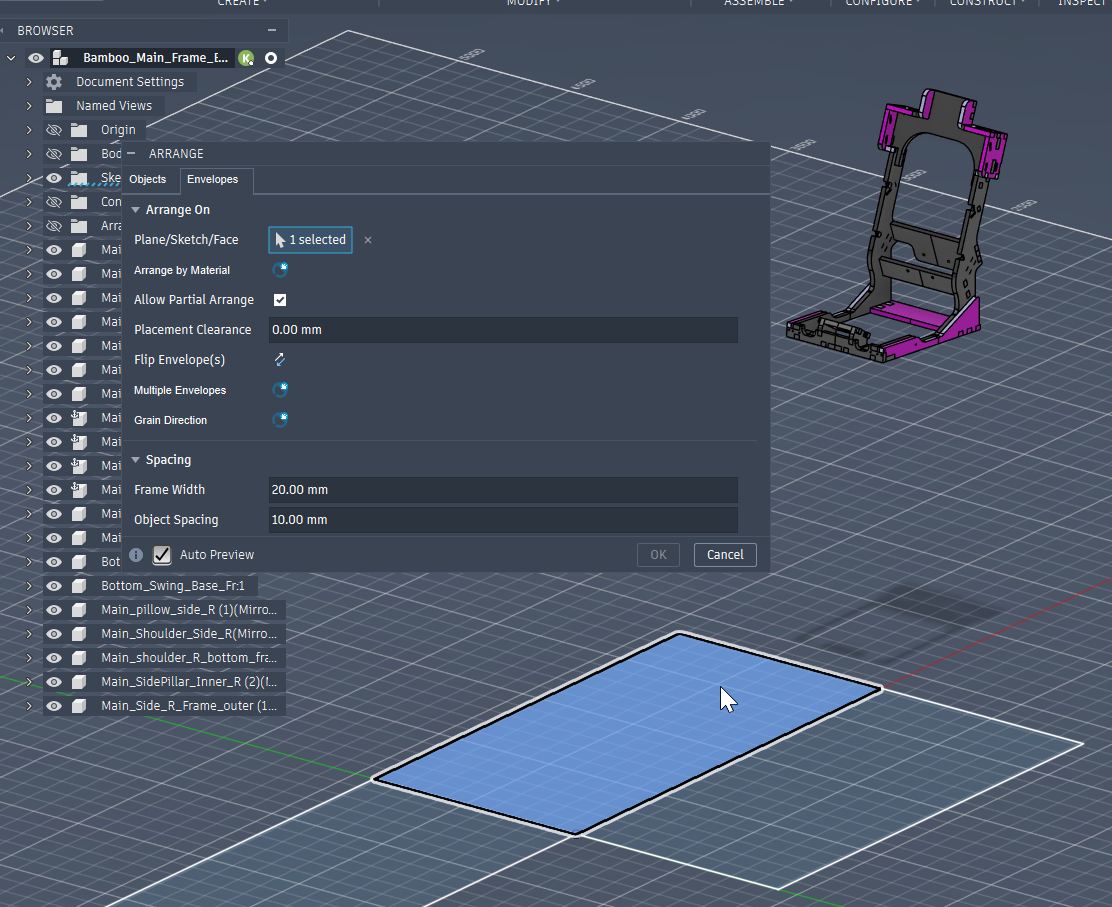Click the Document Settings gear icon
The height and width of the screenshot is (907, 1112).
[x=54, y=82]
